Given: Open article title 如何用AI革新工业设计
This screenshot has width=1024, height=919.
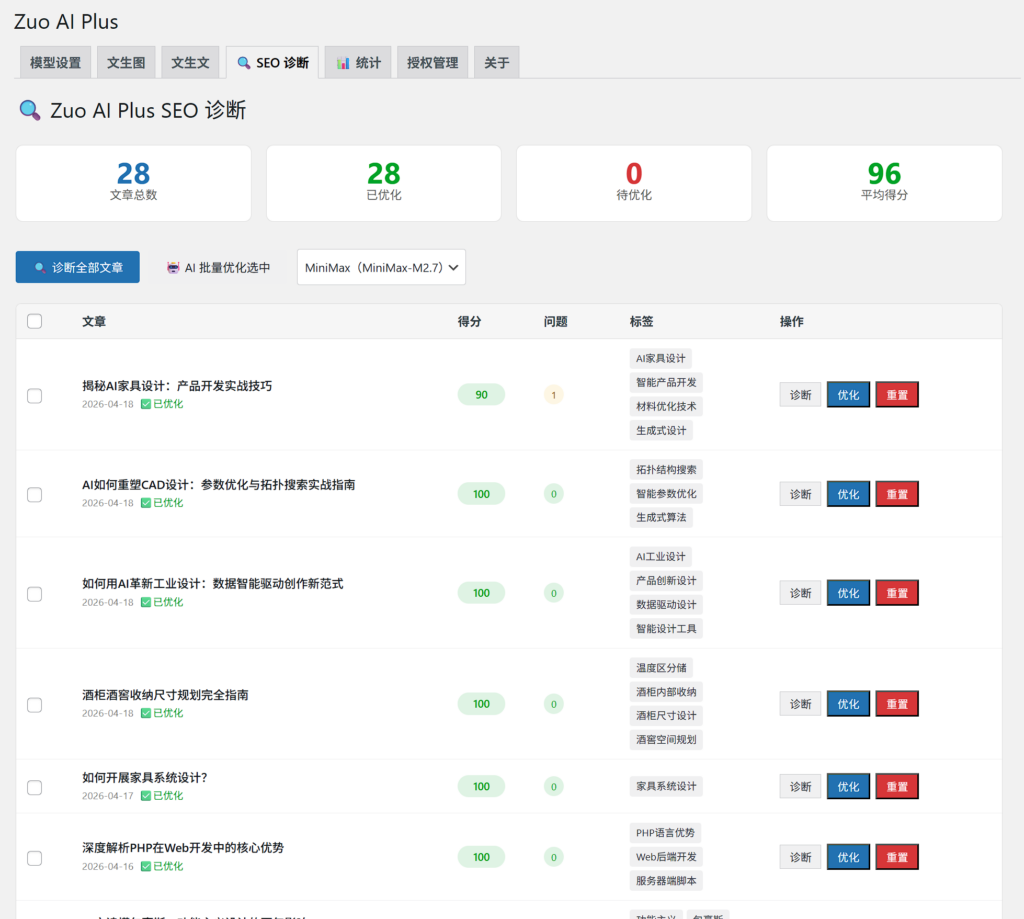Looking at the screenshot, I should [212, 583].
